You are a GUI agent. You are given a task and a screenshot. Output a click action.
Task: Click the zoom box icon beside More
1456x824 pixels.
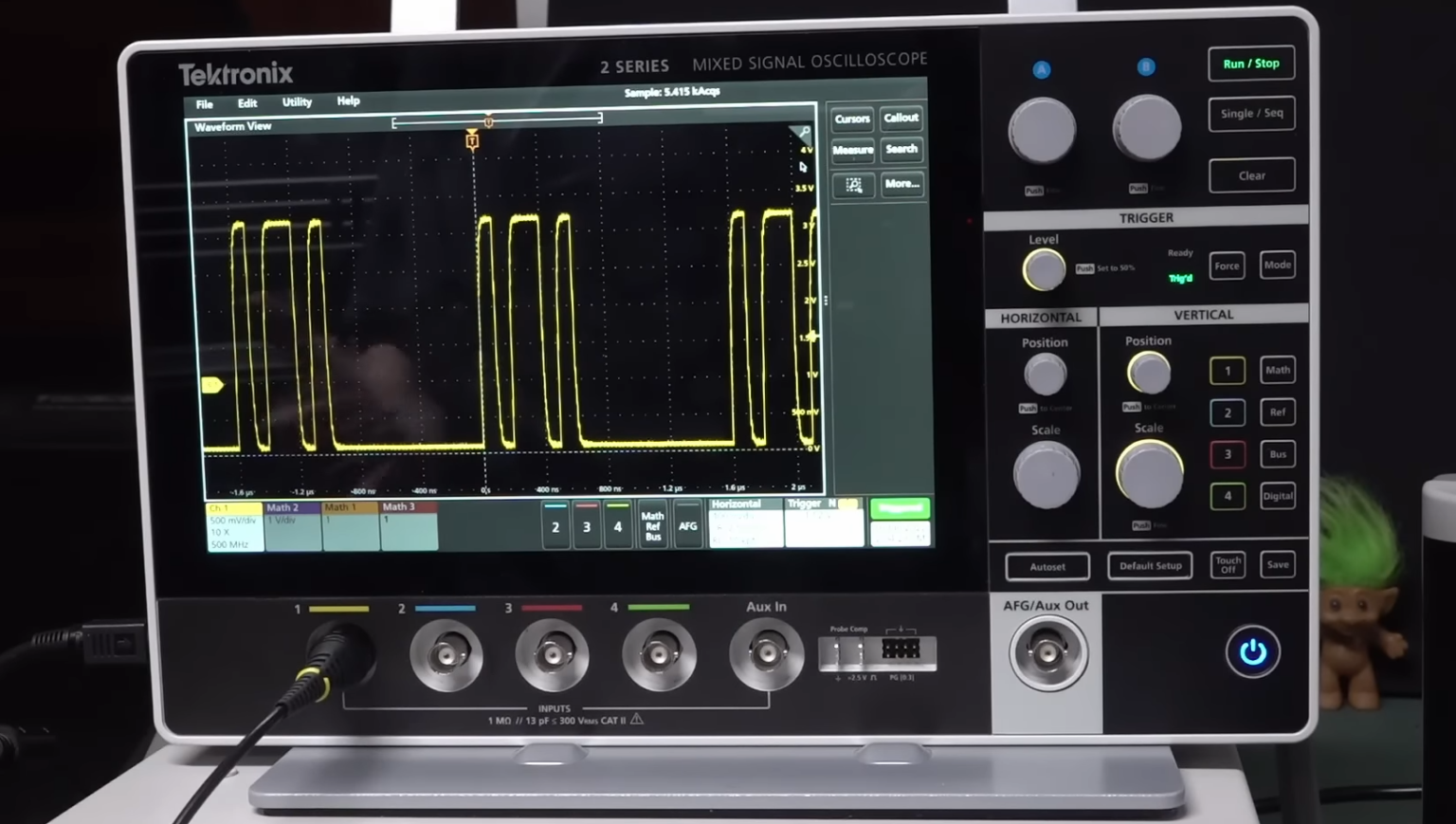(852, 184)
